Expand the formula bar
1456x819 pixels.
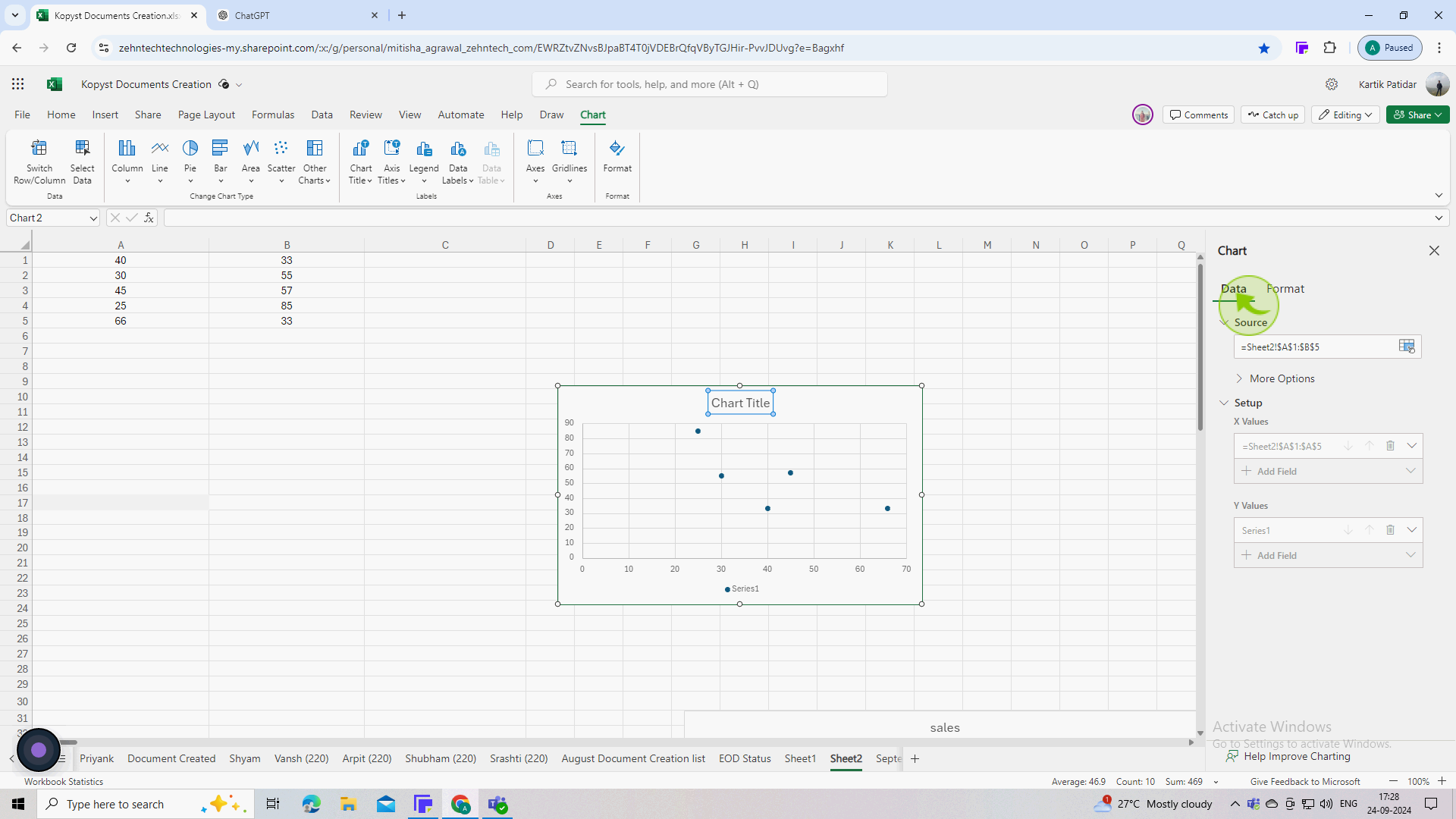click(1439, 218)
